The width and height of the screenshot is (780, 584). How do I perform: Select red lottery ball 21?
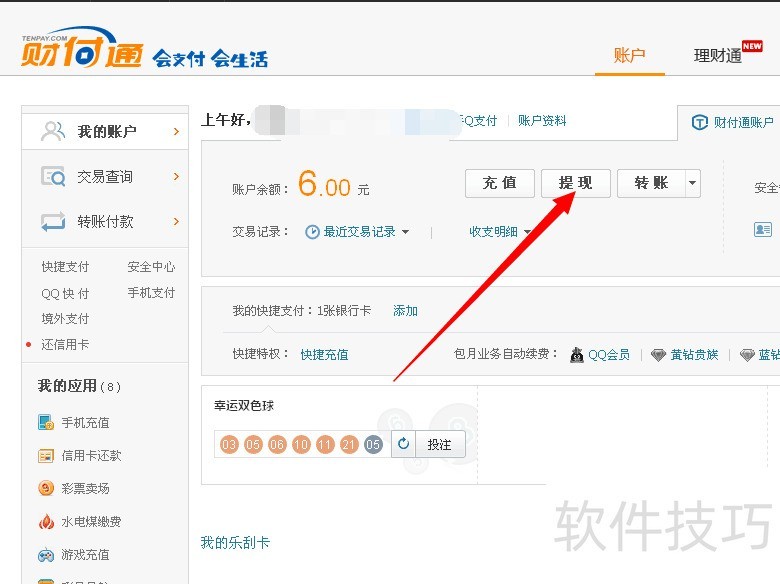click(x=349, y=444)
